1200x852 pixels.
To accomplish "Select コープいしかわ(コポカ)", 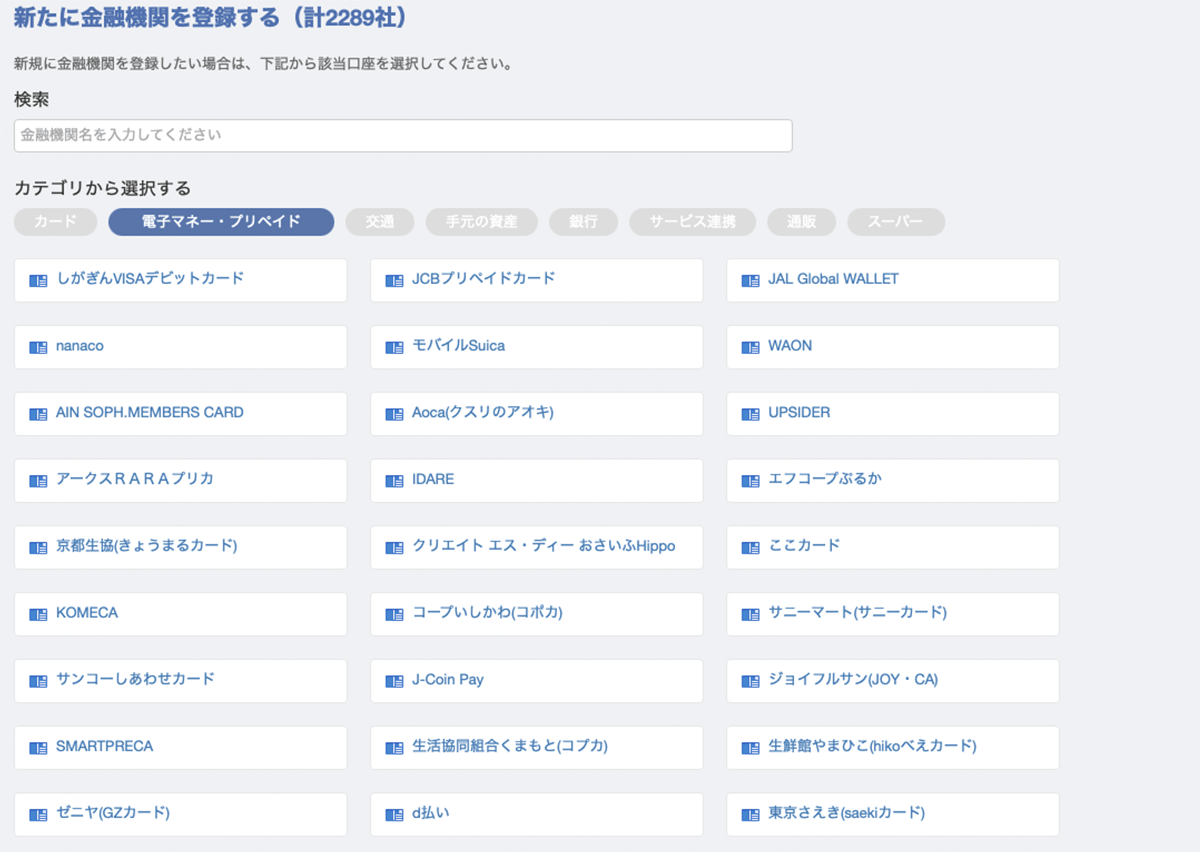I will tap(537, 614).
